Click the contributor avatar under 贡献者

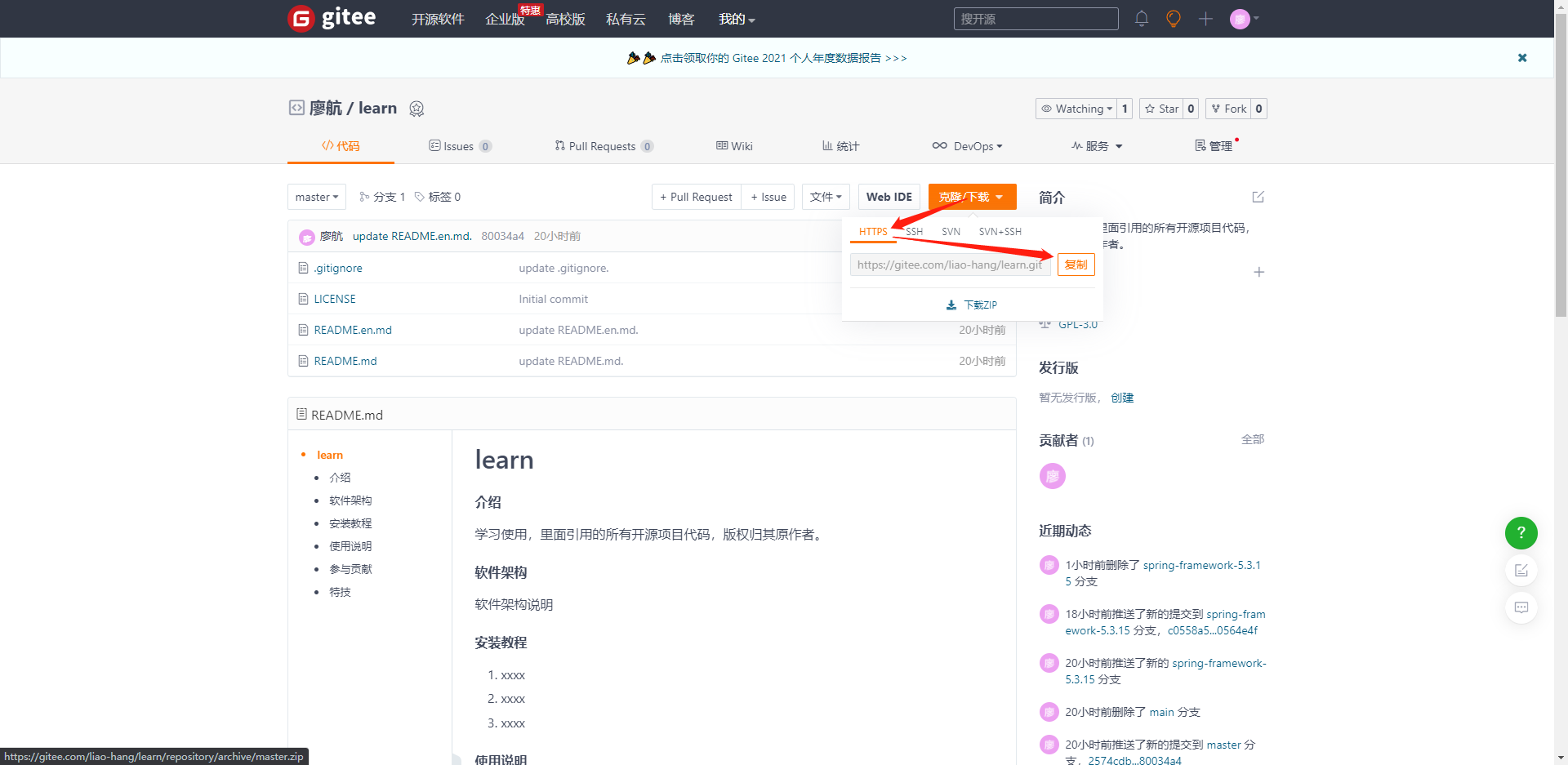[1052, 476]
